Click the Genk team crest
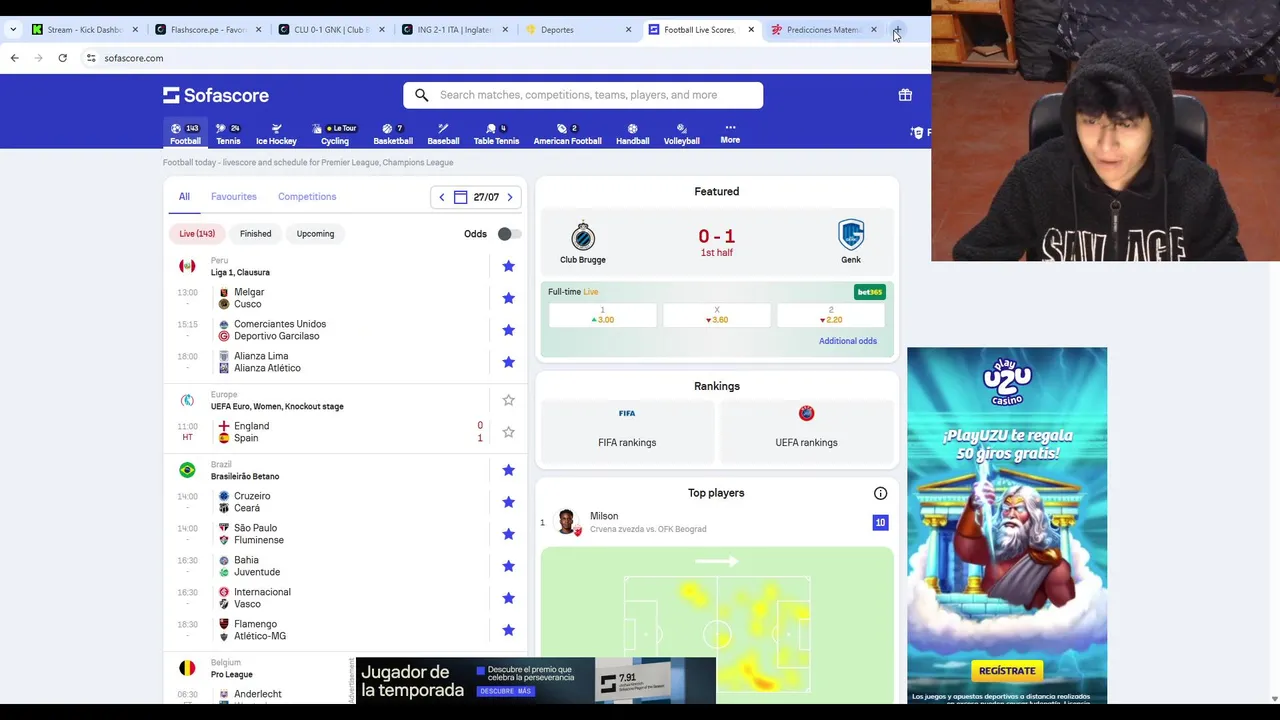Image resolution: width=1280 pixels, height=720 pixels. (x=851, y=235)
